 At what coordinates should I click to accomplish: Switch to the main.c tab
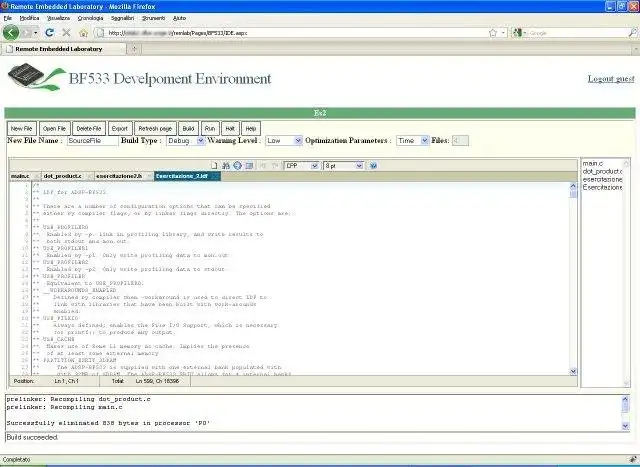coord(20,176)
